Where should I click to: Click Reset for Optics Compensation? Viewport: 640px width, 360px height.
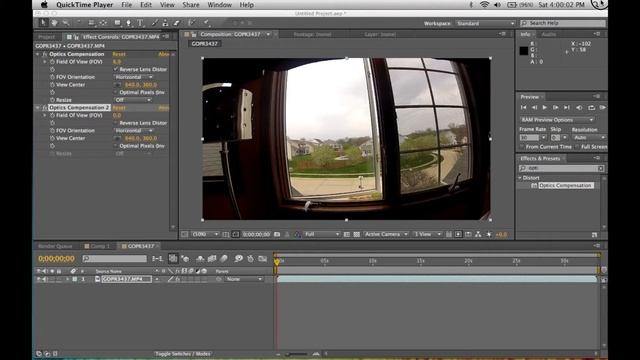tap(119, 54)
